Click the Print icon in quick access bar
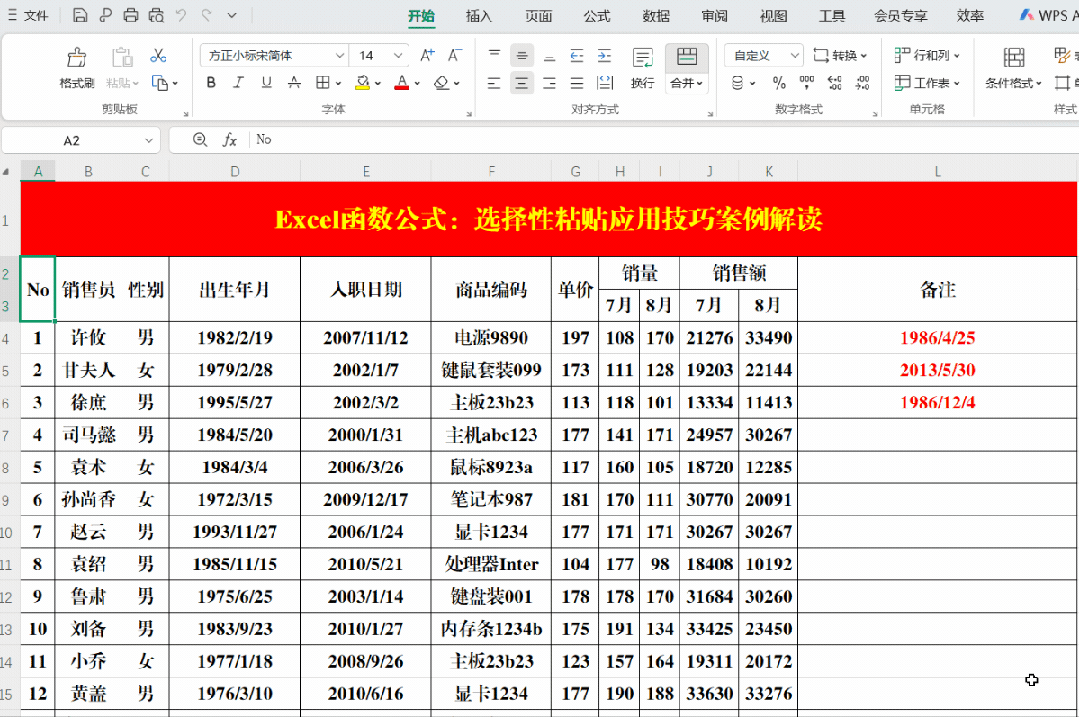1079x717 pixels. tap(131, 16)
